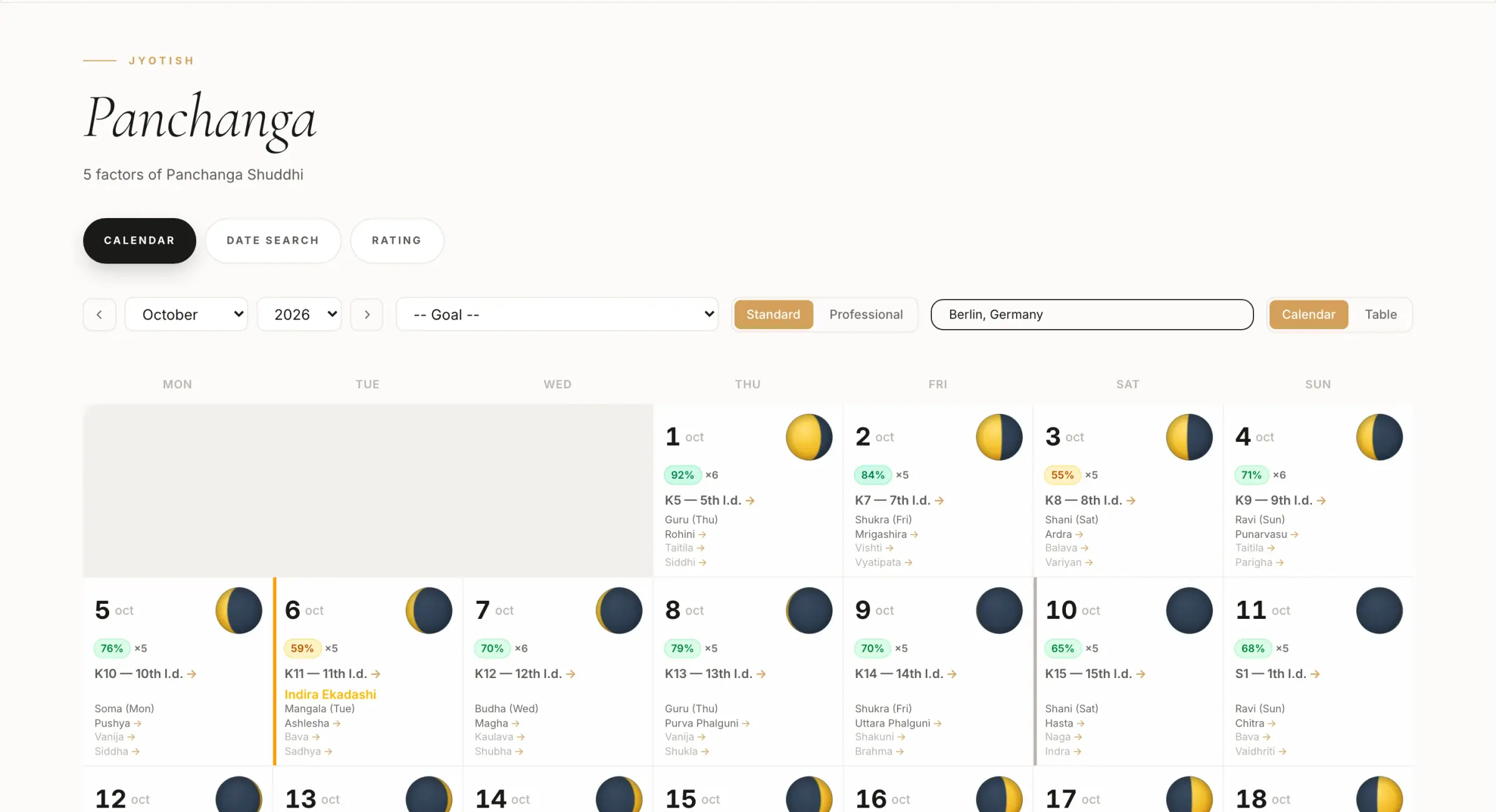This screenshot has width=1496, height=812.
Task: Open Vishti karana link on 2 oct
Action: [x=874, y=548]
